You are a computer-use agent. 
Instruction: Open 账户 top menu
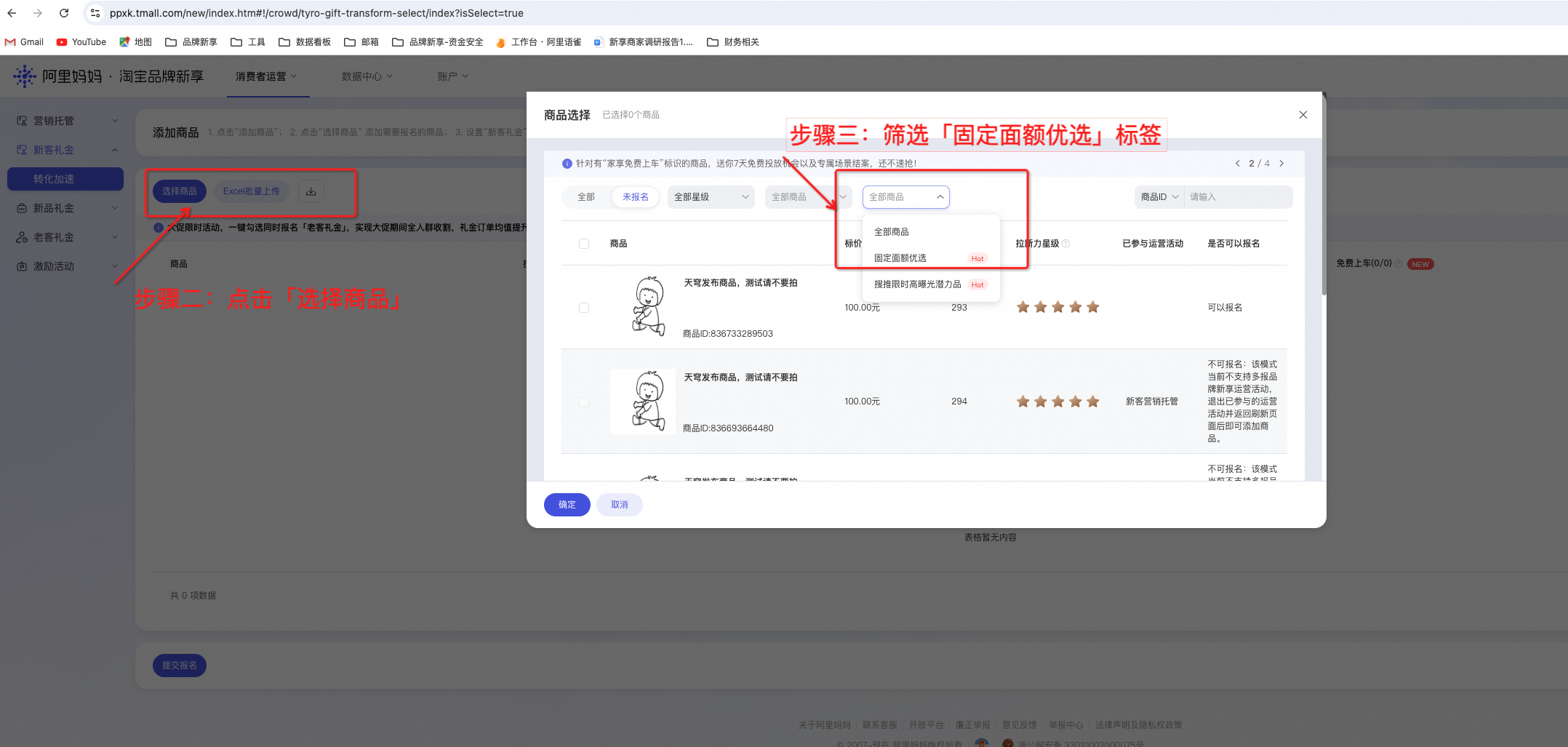[x=453, y=76]
